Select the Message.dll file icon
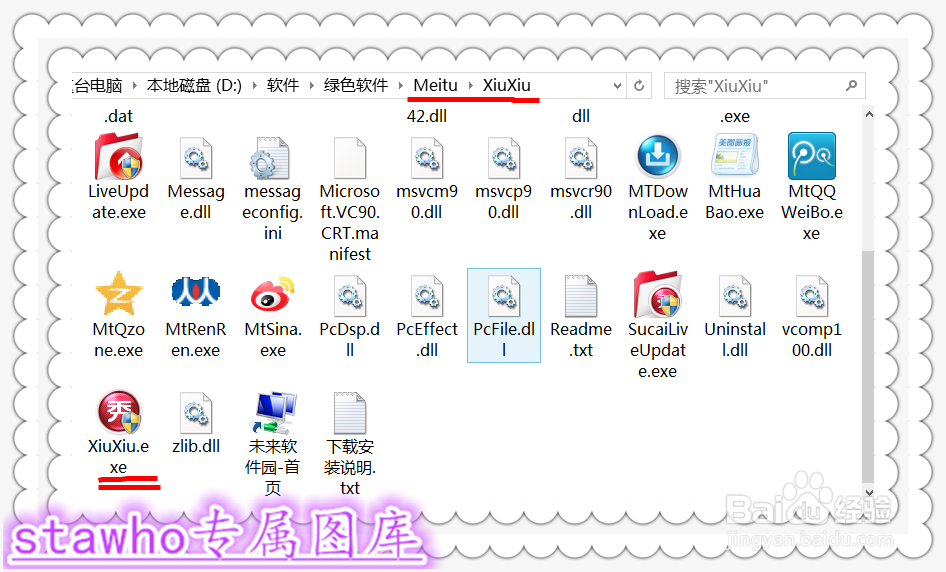Viewport: 946px width, 572px height. pyautogui.click(x=196, y=158)
